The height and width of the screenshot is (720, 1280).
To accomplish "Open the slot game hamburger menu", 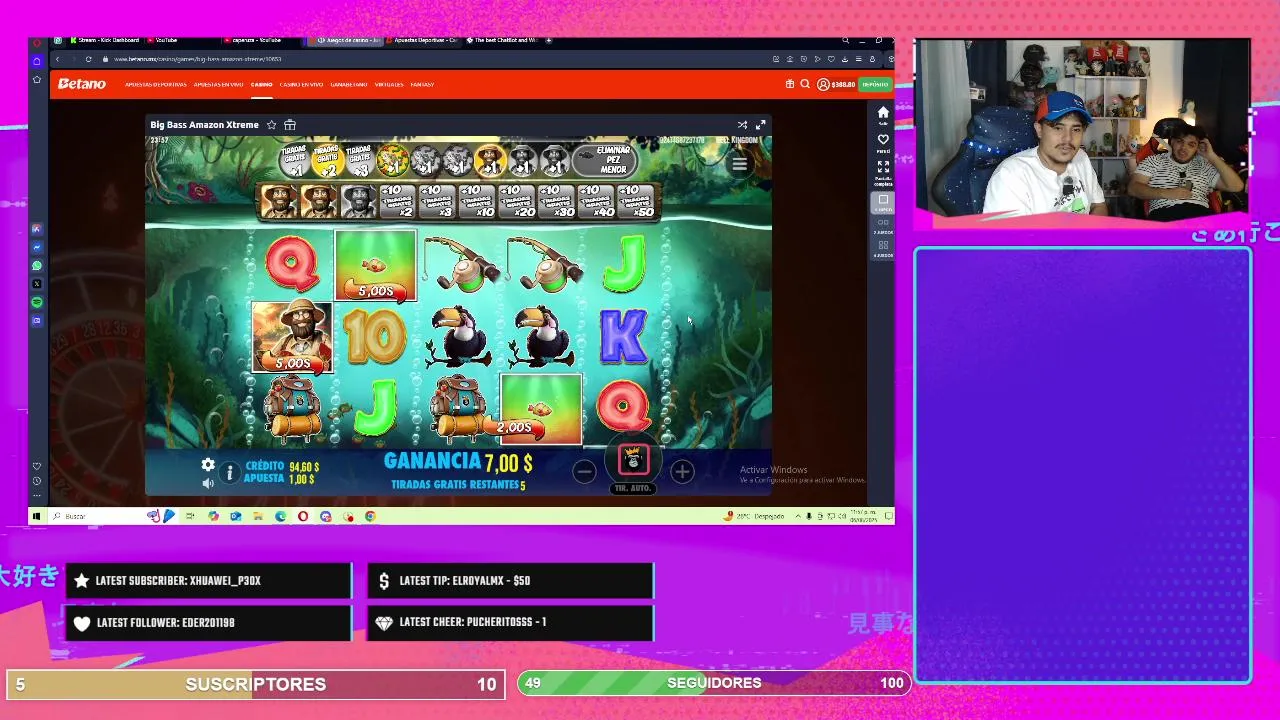I will tap(739, 164).
